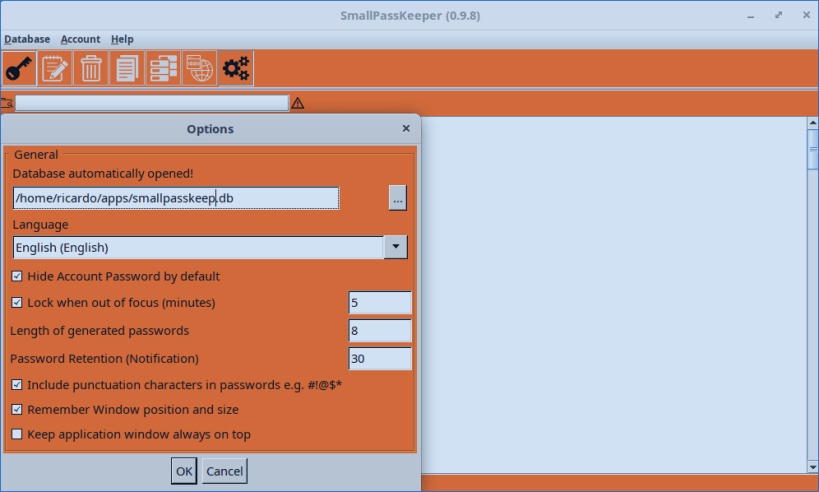This screenshot has width=819, height=492.
Task: Click the trash can delete icon
Action: click(91, 68)
